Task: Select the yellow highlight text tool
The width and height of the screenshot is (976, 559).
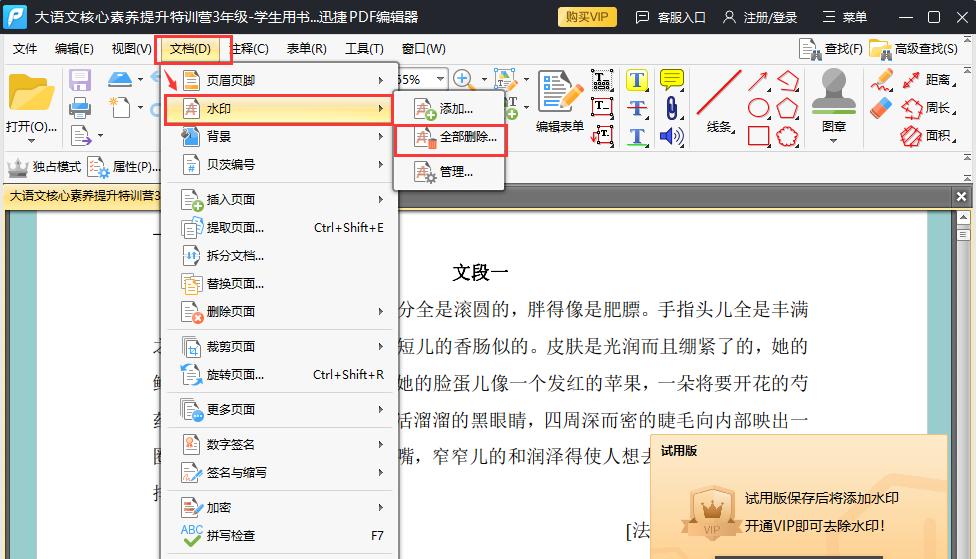Action: click(x=637, y=80)
